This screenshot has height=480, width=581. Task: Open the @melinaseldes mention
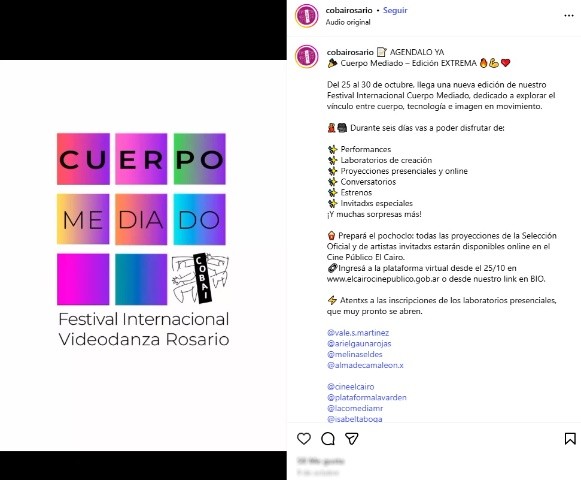[355, 354]
